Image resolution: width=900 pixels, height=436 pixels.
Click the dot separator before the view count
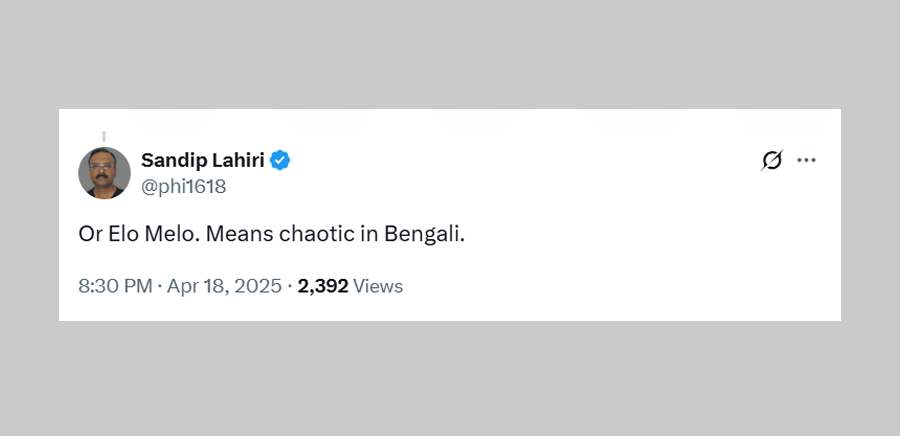[289, 286]
